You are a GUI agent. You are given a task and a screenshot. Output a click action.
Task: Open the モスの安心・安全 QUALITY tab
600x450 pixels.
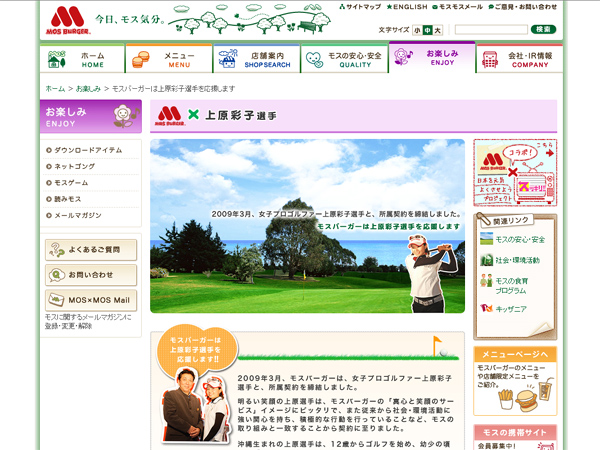coord(344,59)
